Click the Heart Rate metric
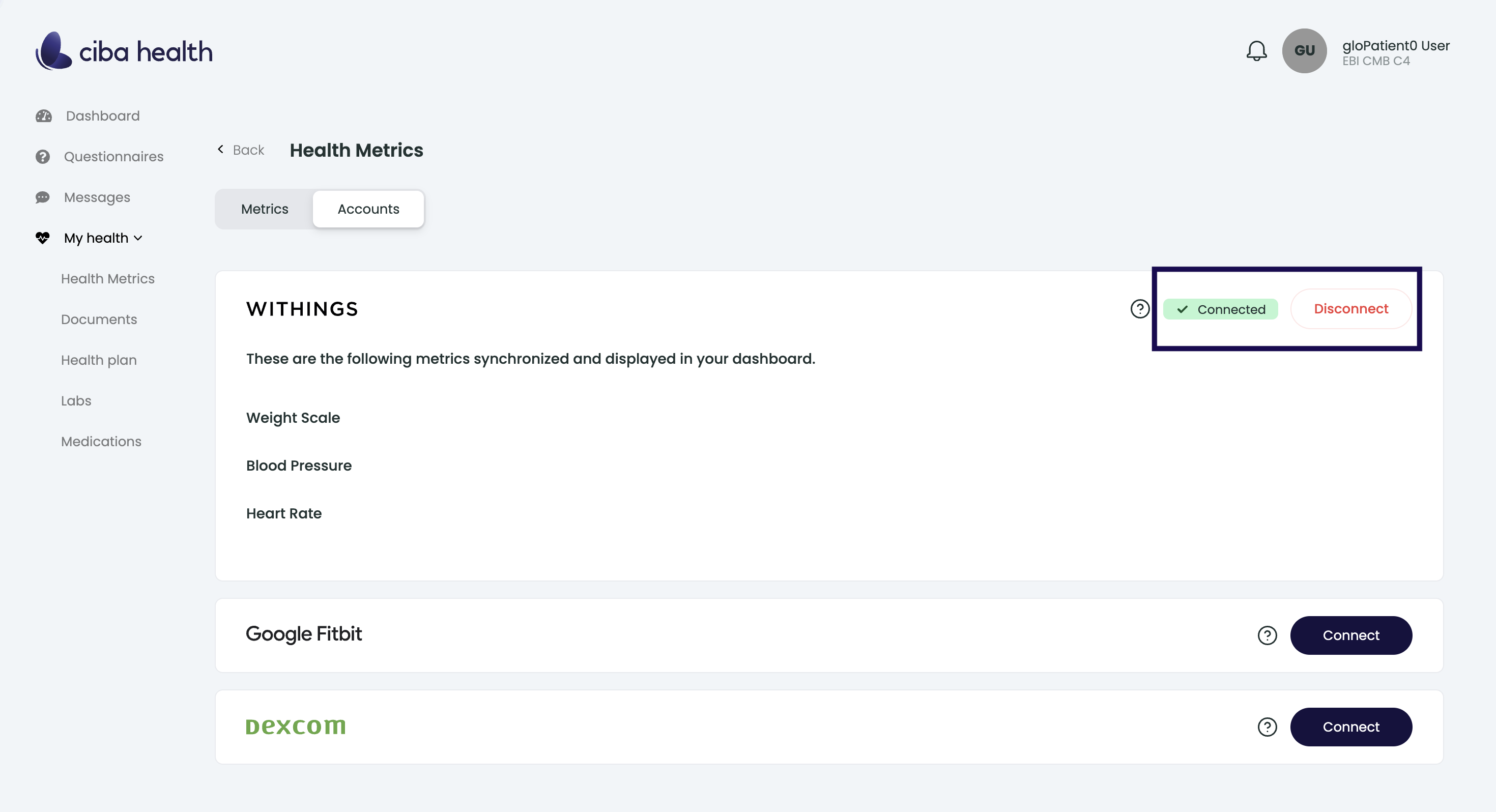1496x812 pixels. tap(284, 513)
